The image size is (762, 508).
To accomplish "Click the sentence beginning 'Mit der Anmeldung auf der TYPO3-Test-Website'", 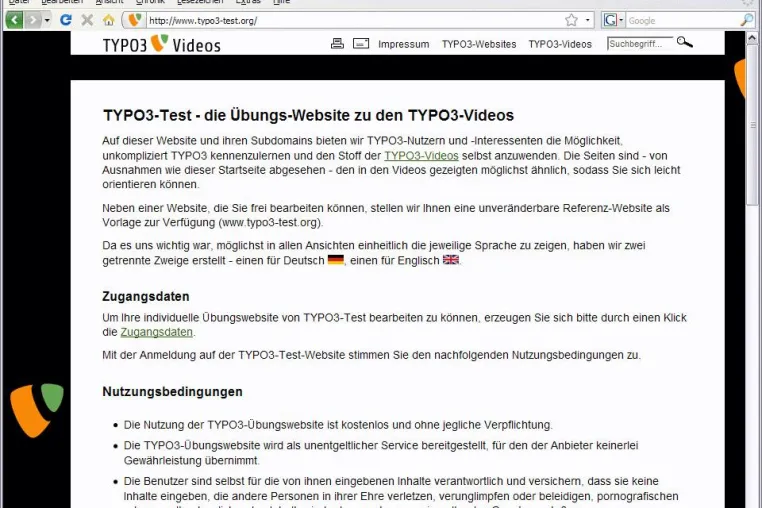I will [x=372, y=355].
